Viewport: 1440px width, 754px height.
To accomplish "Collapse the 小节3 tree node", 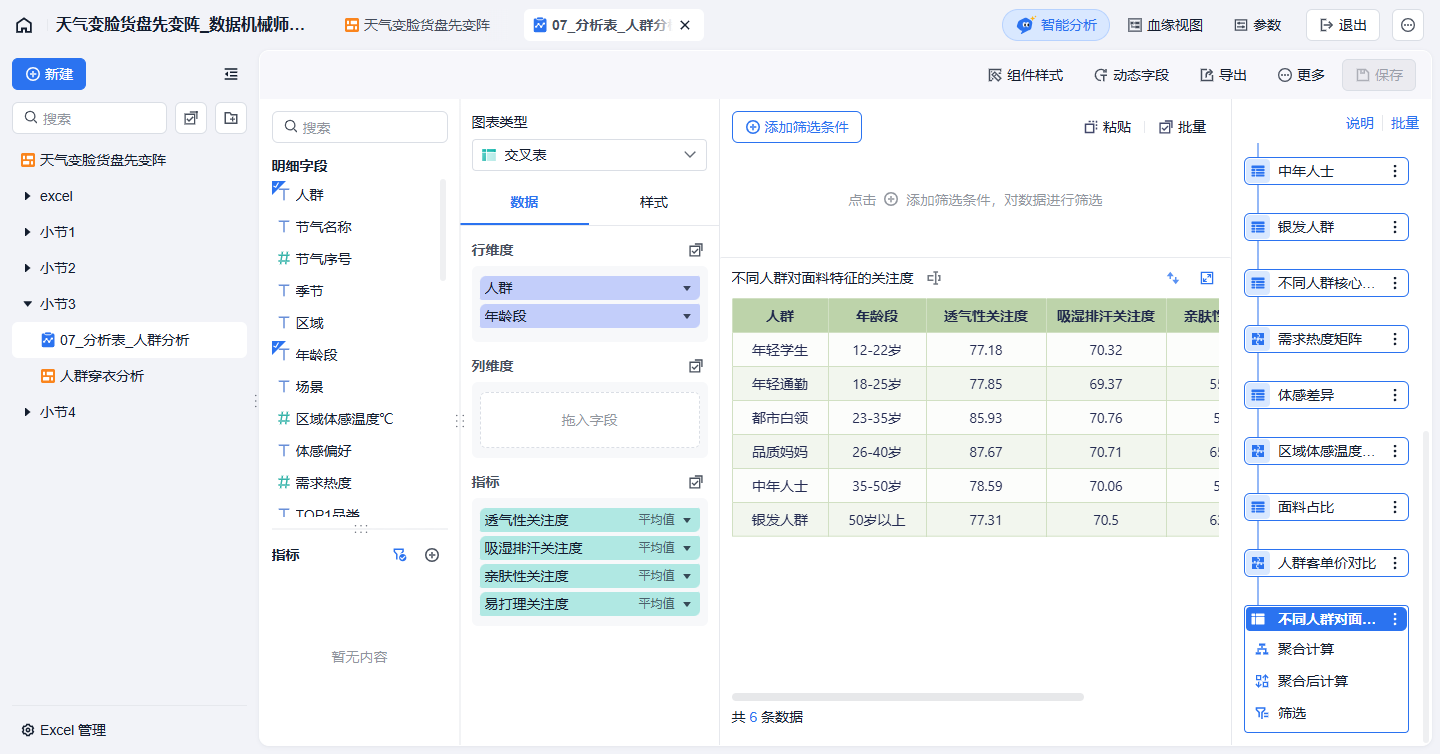I will click(28, 304).
